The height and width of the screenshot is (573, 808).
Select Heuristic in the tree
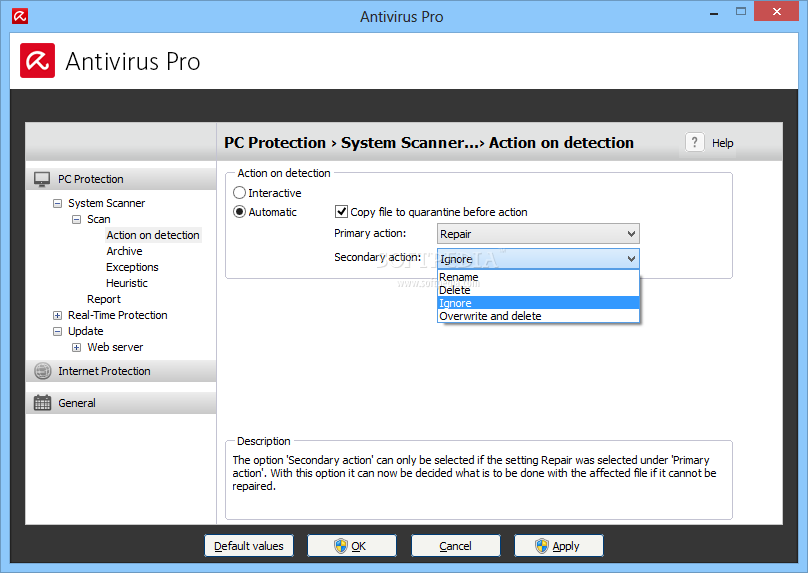point(127,283)
